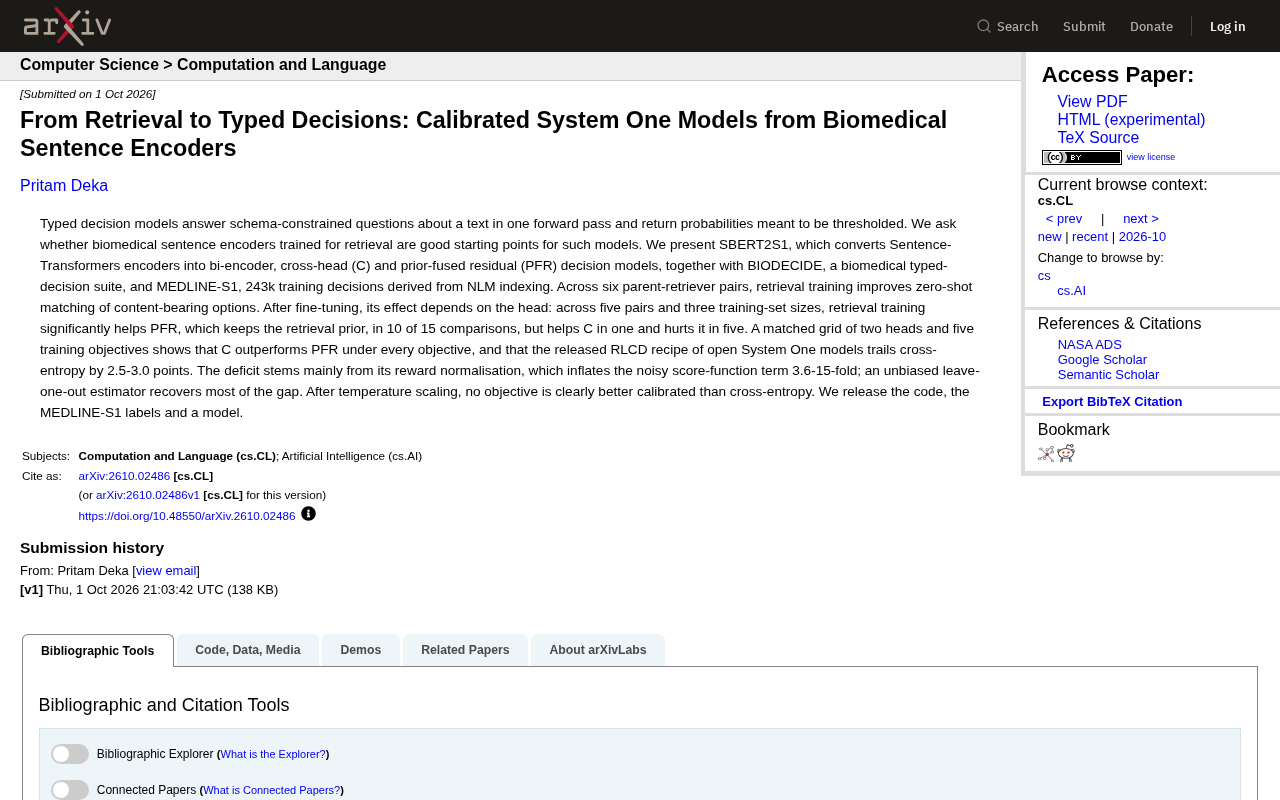Click Donate in the top navigation
The image size is (1280, 800).
(1151, 26)
